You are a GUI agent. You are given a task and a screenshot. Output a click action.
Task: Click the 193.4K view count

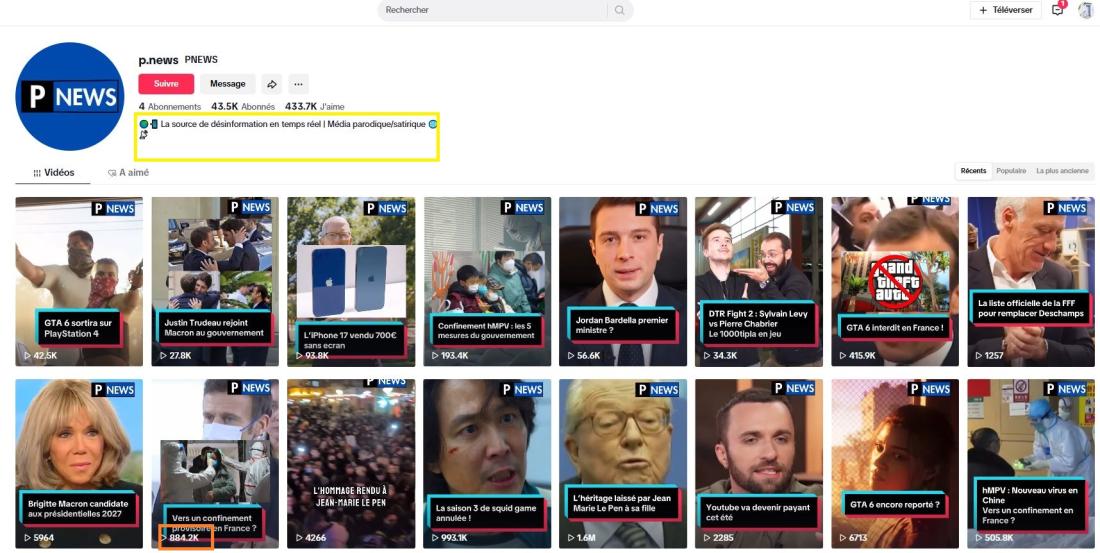point(450,355)
